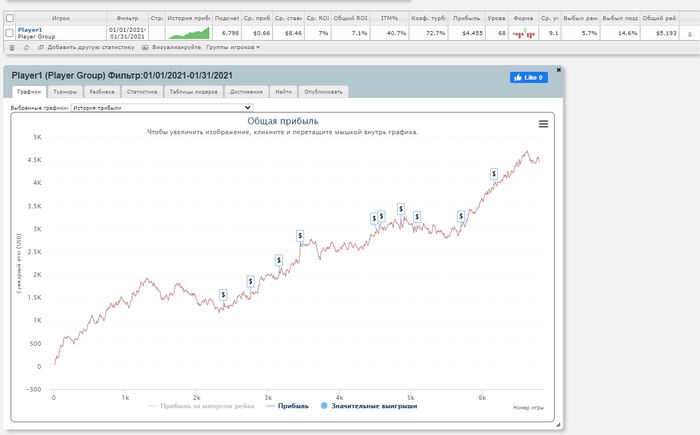Open the Player1 profile link
Screen dimensions: 700x435
(x=30, y=30)
